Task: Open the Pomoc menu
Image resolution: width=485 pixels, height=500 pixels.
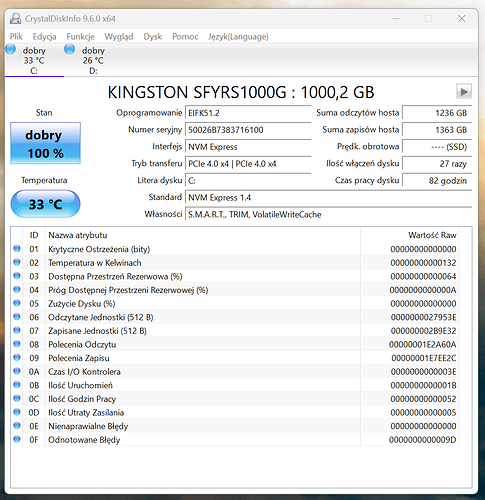Action: pyautogui.click(x=185, y=36)
